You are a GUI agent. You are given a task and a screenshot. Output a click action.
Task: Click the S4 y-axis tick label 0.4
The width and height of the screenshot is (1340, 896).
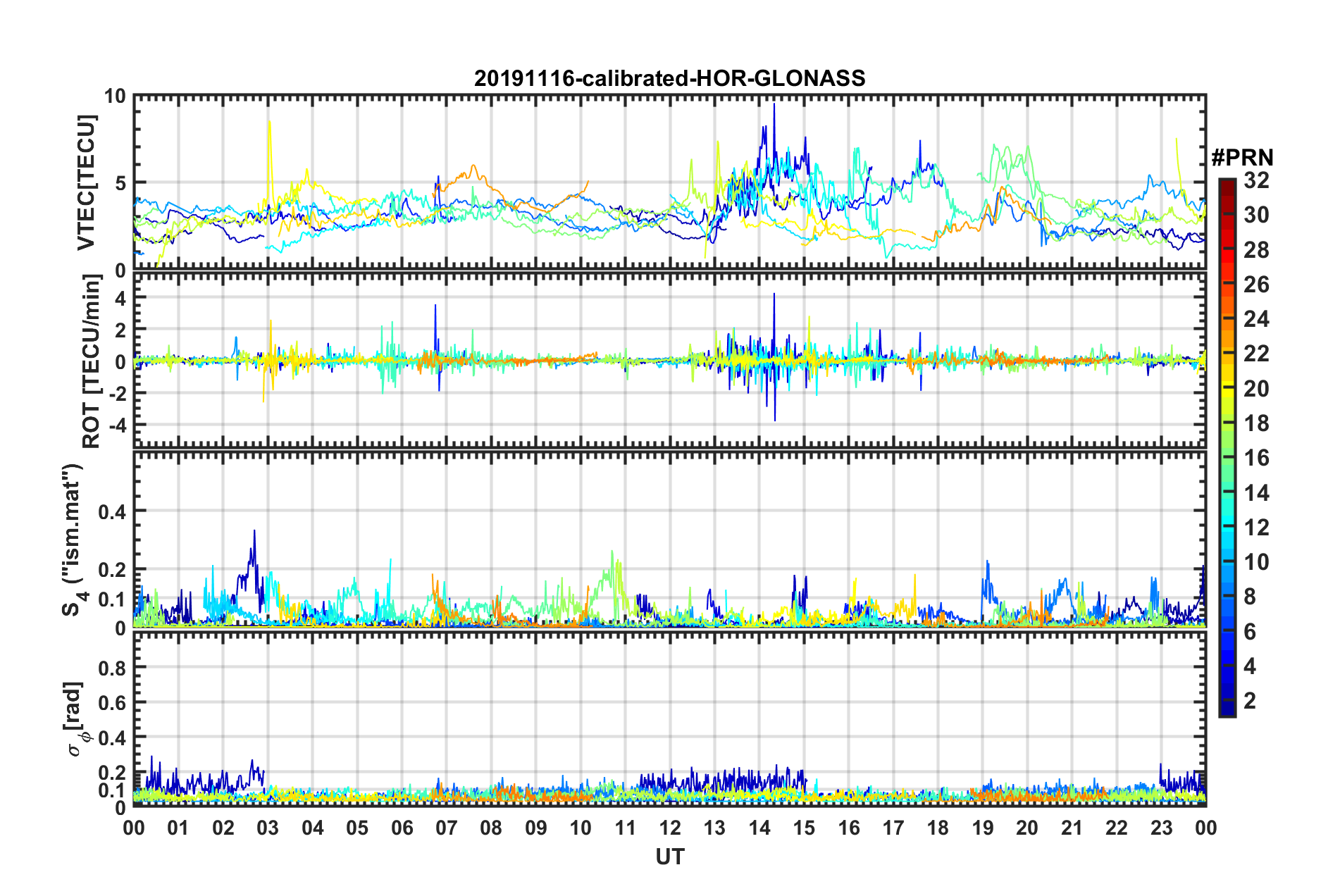pyautogui.click(x=112, y=511)
